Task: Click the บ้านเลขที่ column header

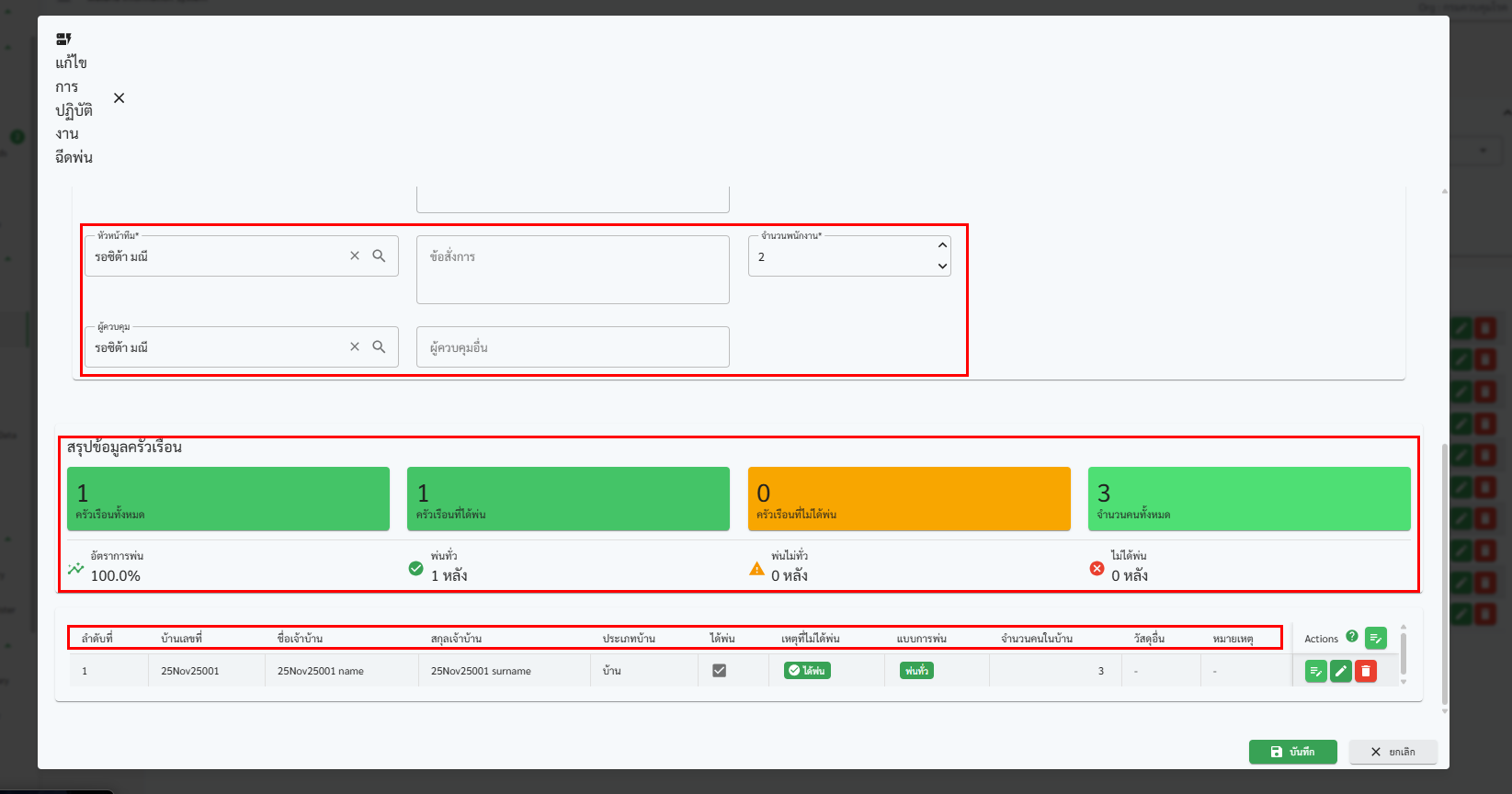Action: coord(181,639)
